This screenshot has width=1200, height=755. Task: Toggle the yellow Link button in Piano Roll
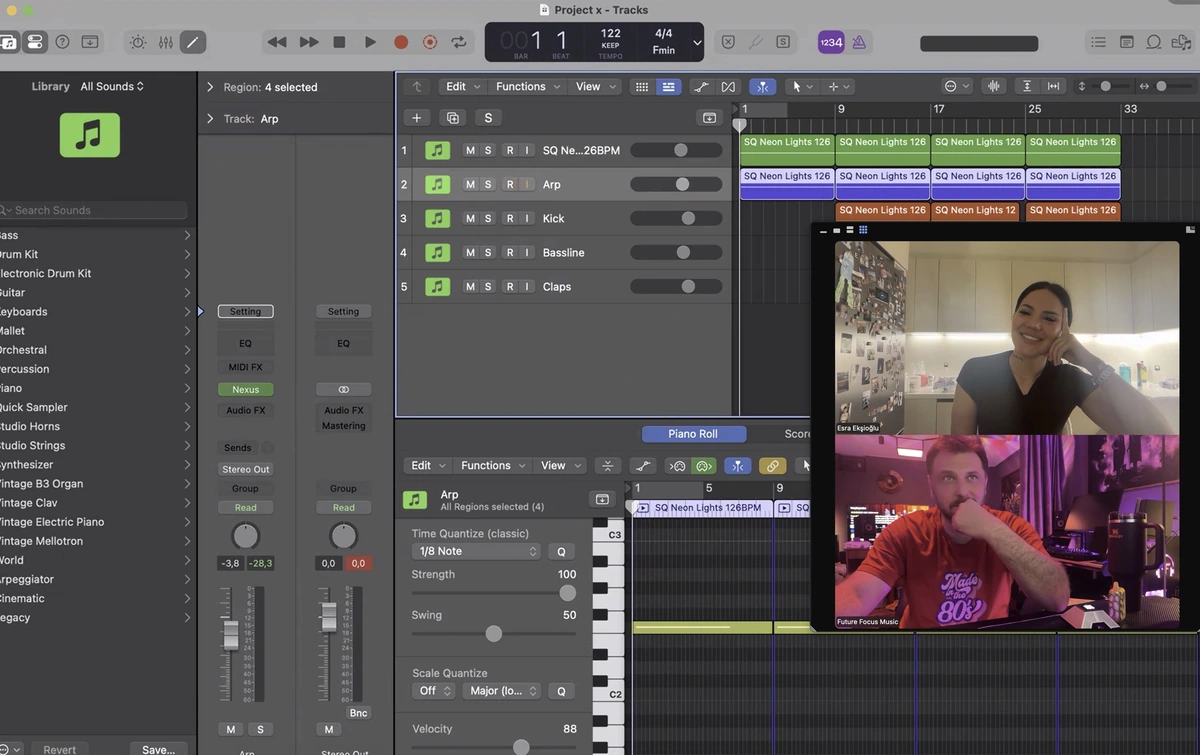click(772, 465)
